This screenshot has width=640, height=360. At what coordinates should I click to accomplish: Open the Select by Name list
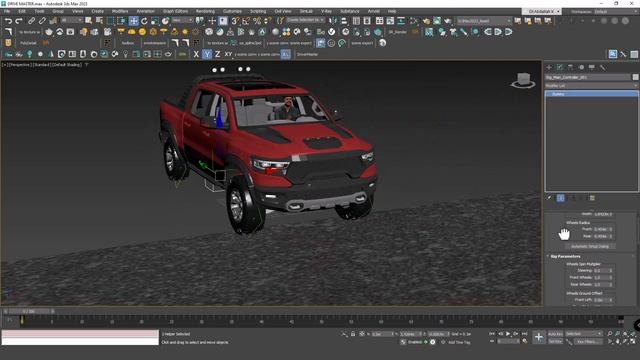99,21
